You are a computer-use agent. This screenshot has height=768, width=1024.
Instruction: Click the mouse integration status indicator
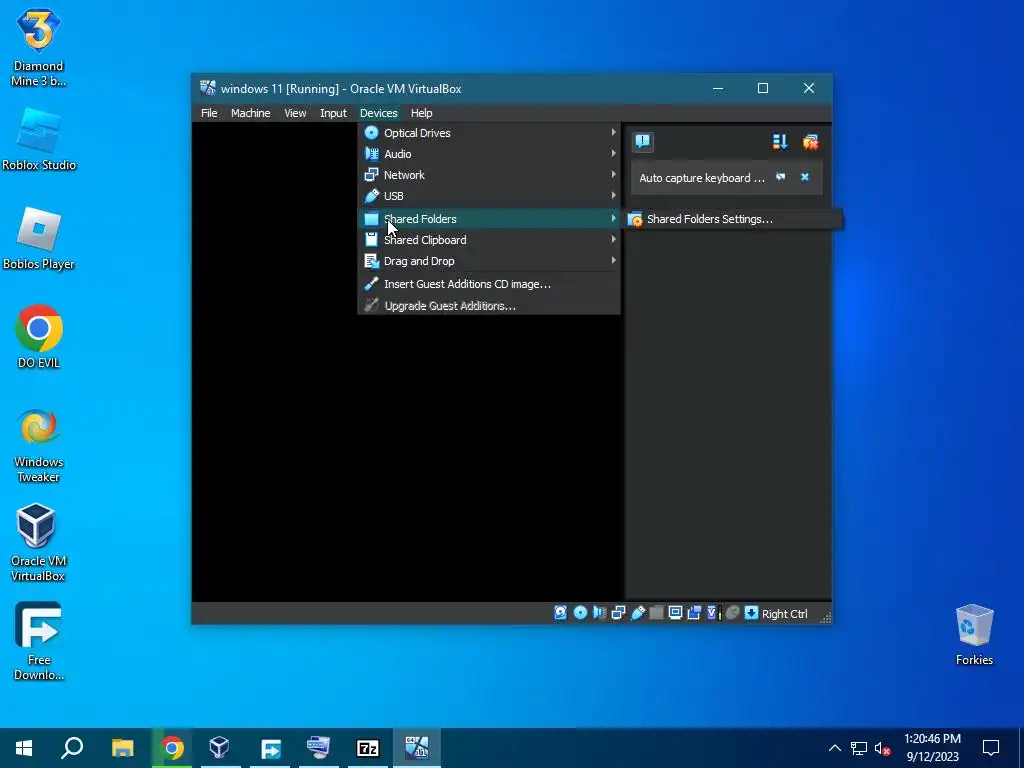tap(732, 613)
